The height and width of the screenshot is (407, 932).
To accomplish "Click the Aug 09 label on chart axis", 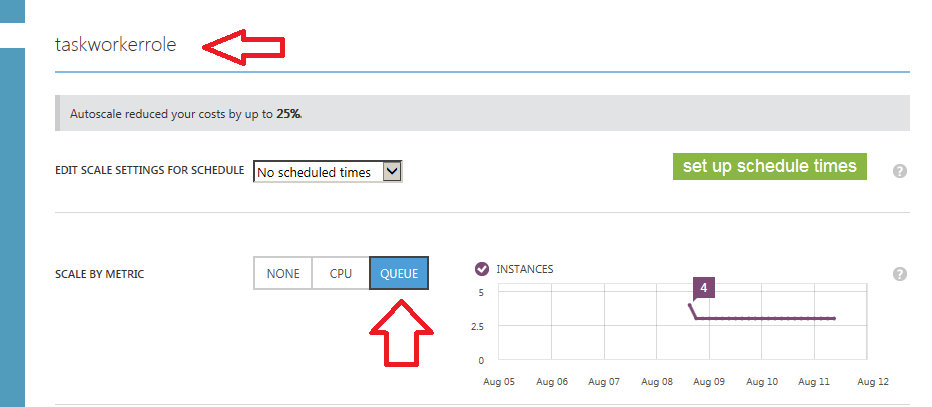I will click(x=709, y=381).
